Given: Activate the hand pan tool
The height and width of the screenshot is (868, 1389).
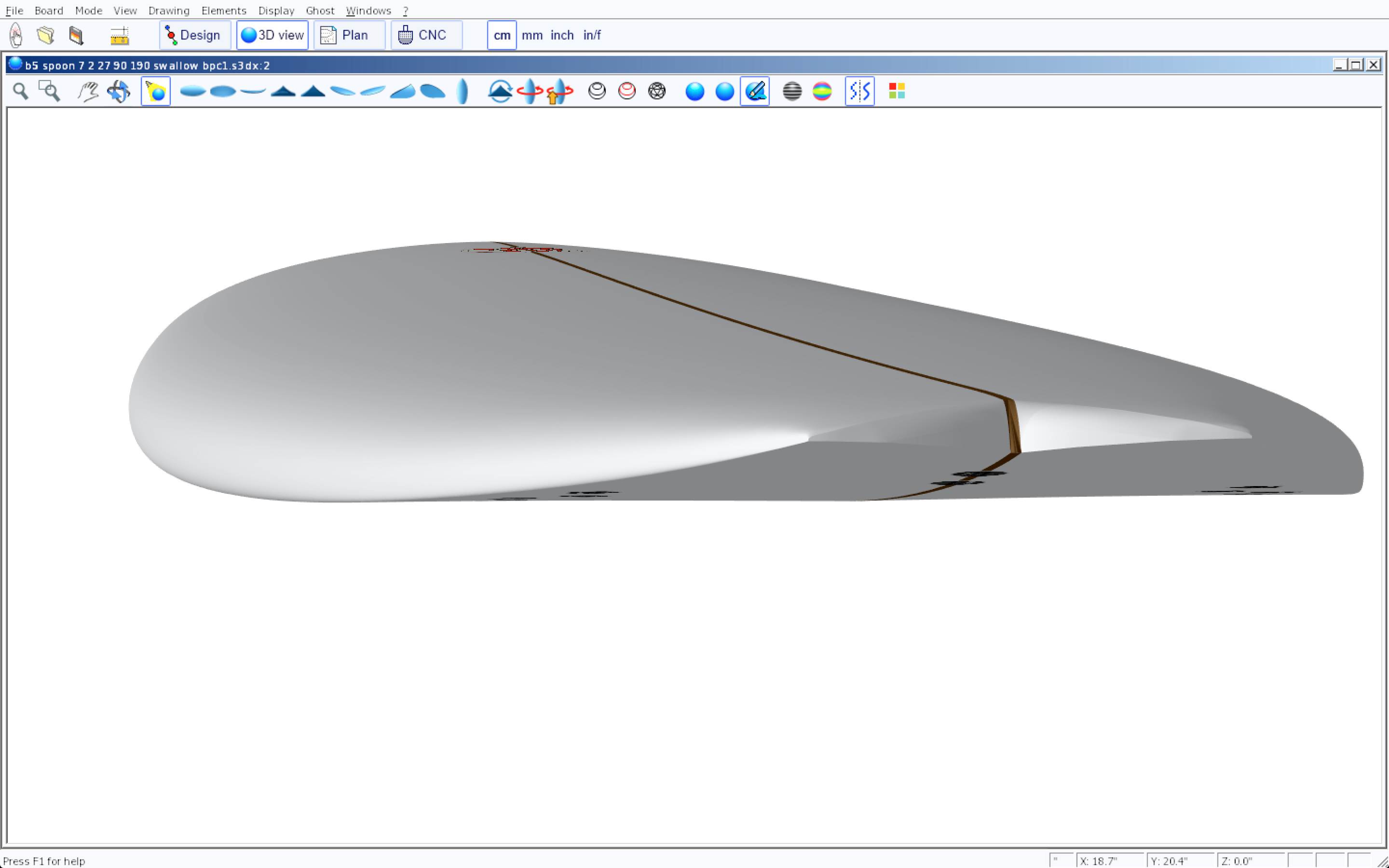Looking at the screenshot, I should point(88,91).
